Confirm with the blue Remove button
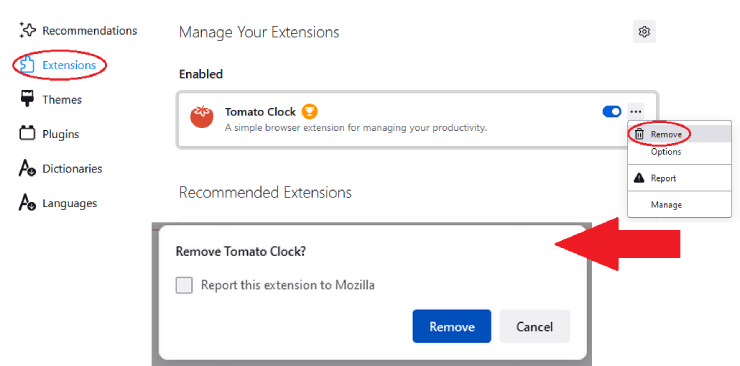Screen dimensions: 740x366 click(452, 326)
